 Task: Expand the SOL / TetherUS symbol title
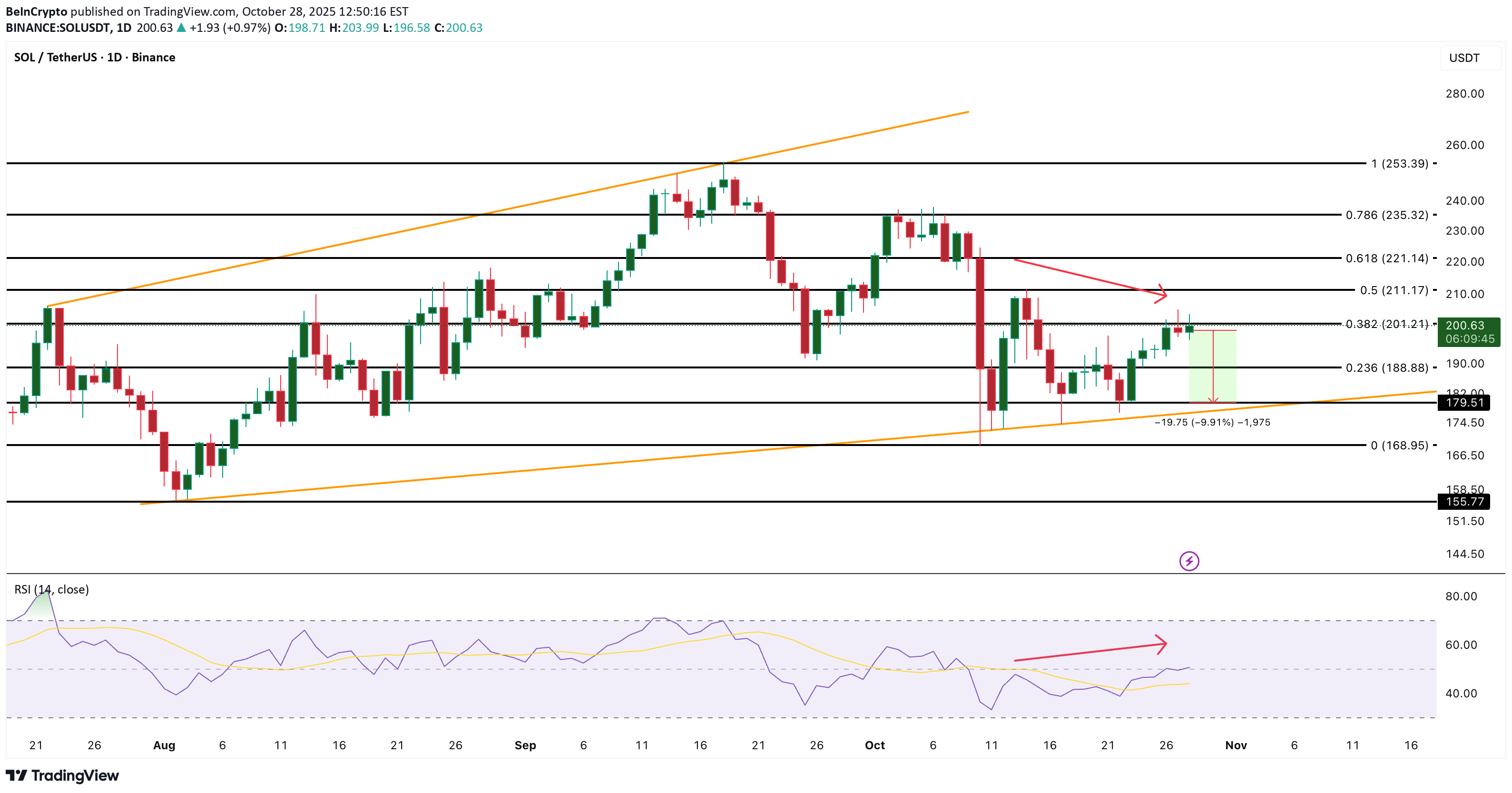tap(56, 57)
